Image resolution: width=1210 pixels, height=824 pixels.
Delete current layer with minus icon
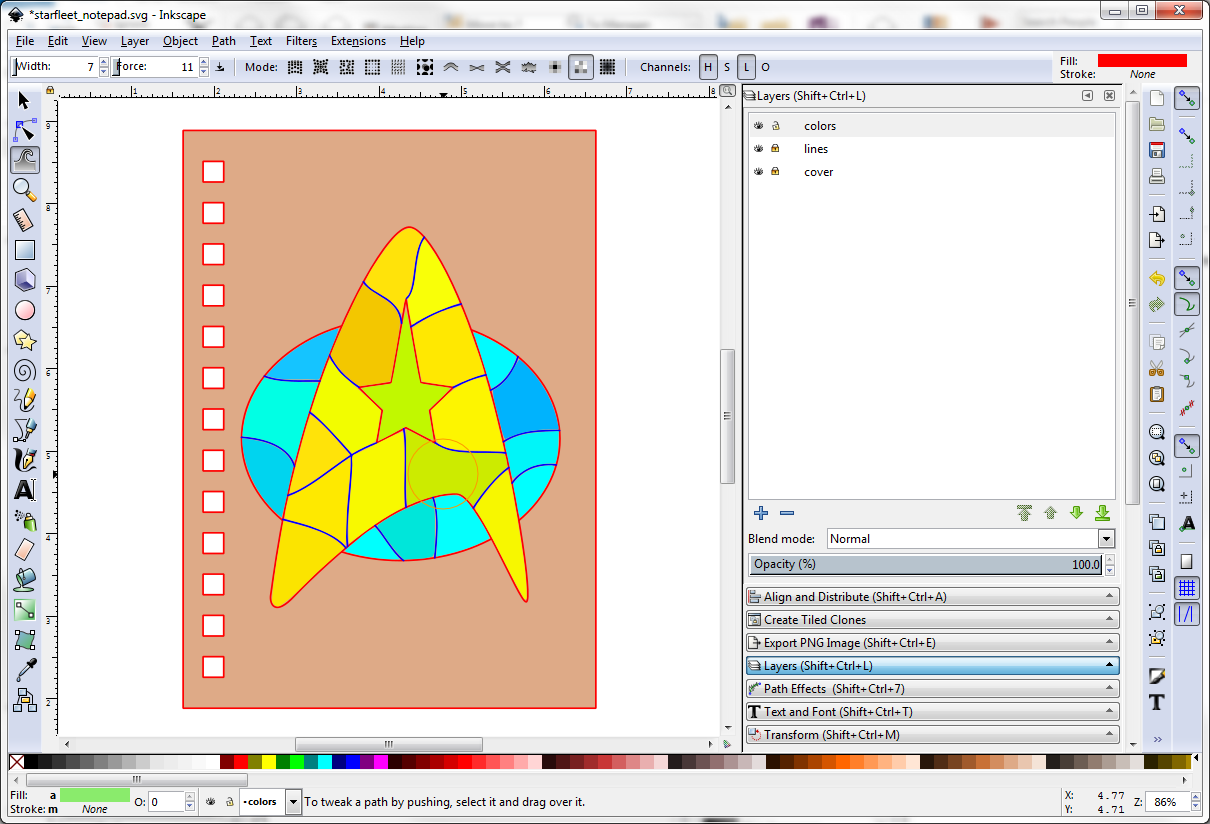click(787, 513)
